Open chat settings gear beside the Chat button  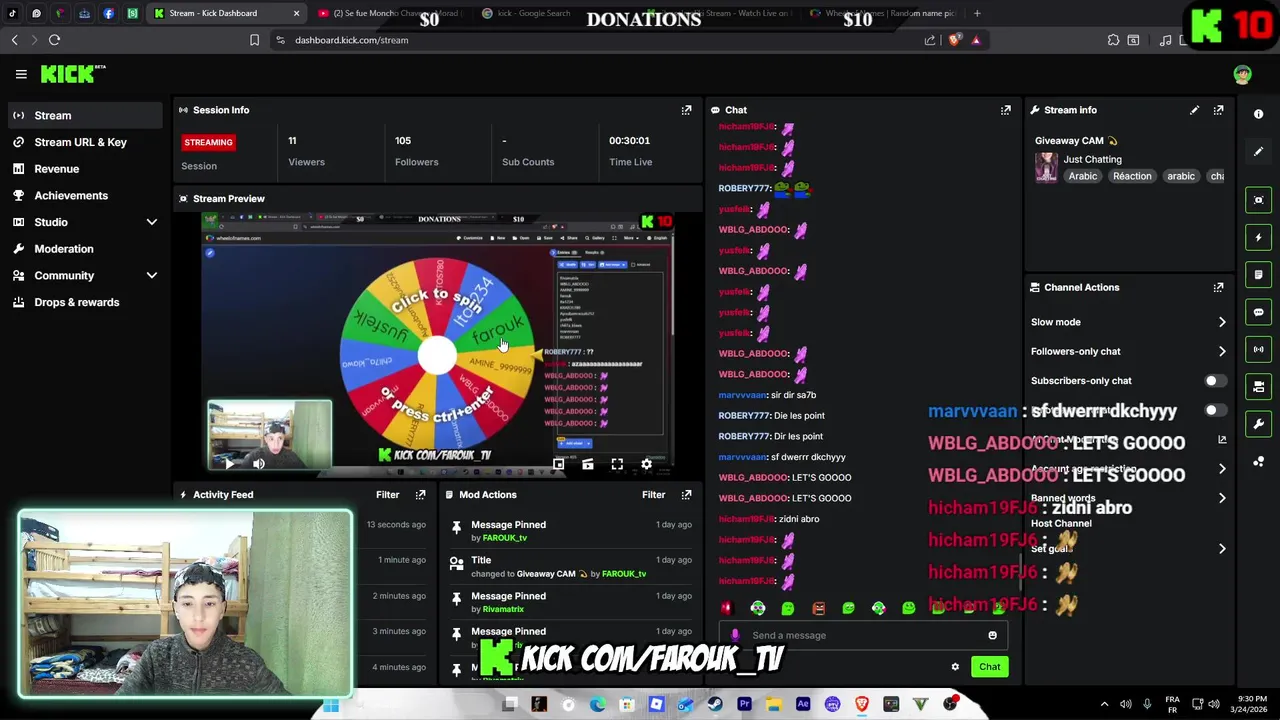click(955, 667)
